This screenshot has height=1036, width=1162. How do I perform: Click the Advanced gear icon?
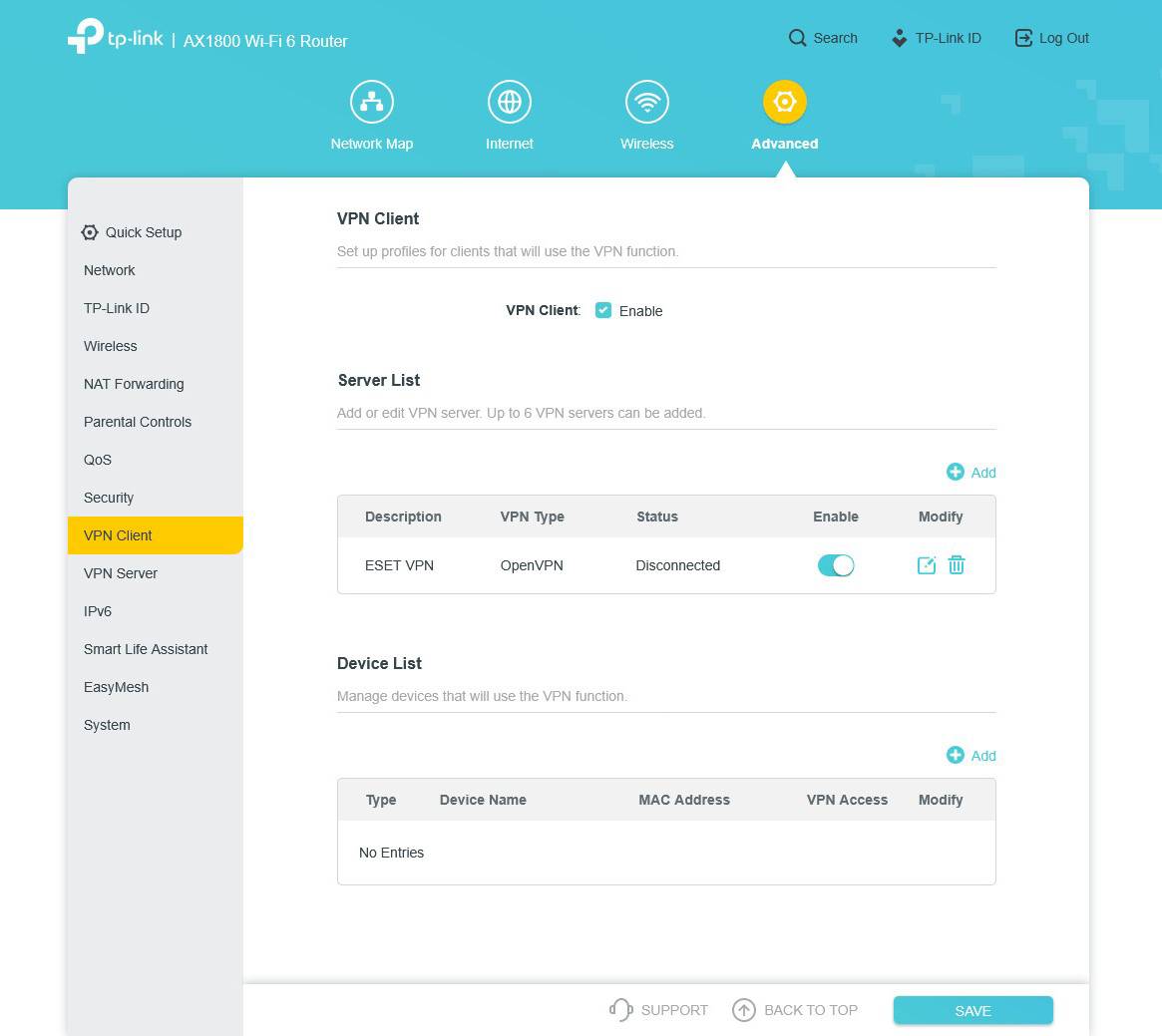pos(784,101)
